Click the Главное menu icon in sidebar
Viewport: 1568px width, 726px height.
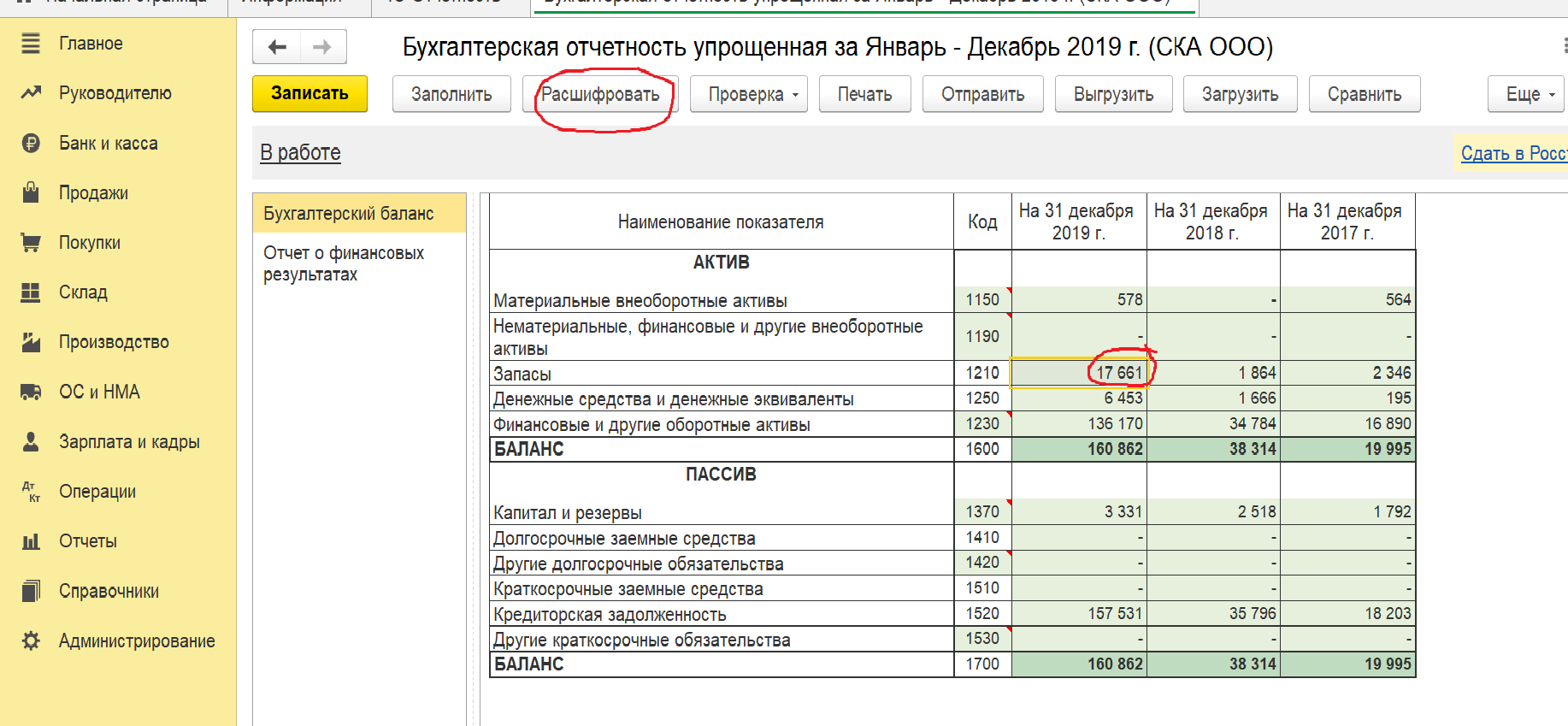[x=31, y=44]
